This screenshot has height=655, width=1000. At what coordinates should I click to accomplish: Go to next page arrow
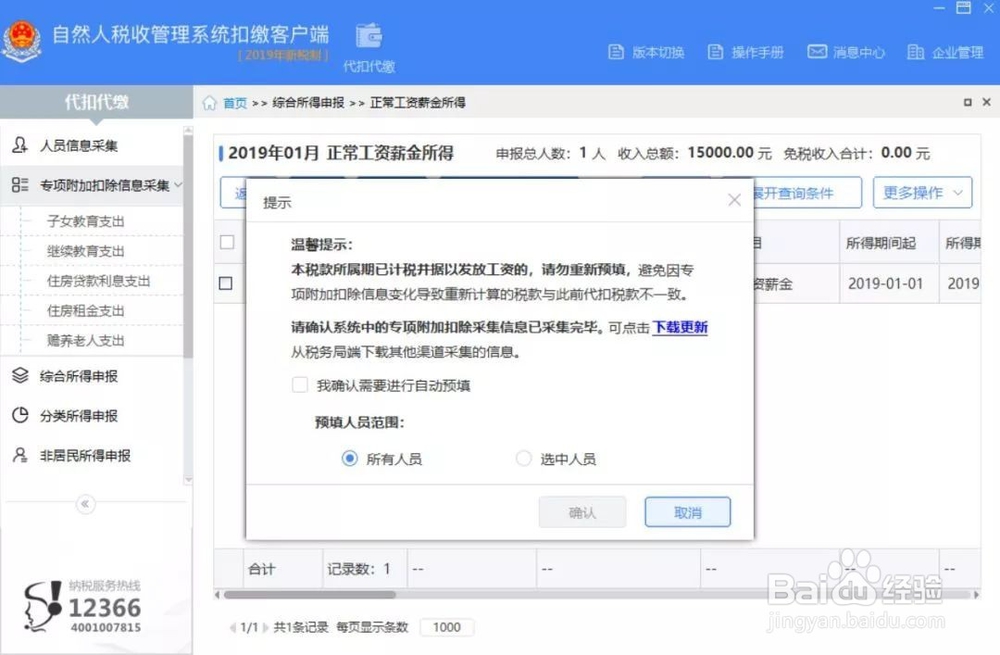[265, 628]
